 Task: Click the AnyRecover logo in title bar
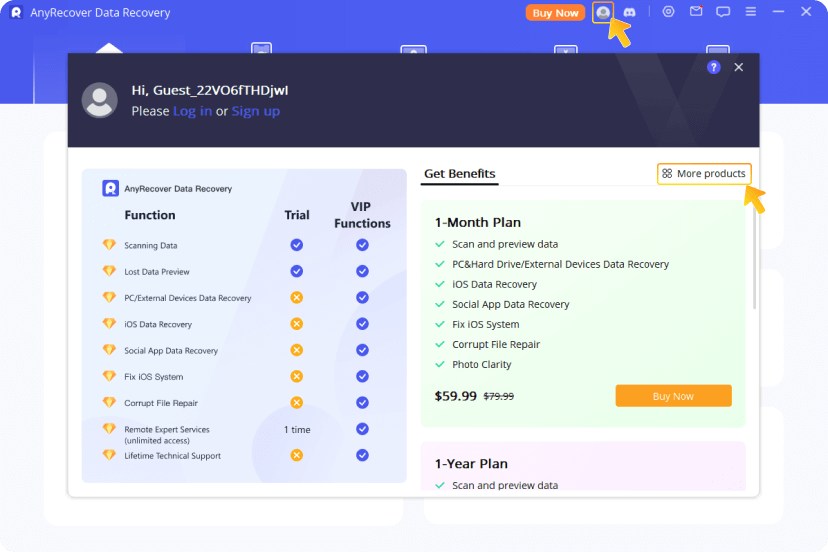pyautogui.click(x=16, y=13)
